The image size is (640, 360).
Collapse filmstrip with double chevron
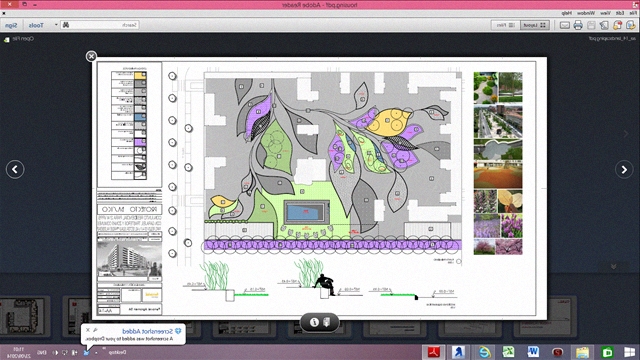613,267
